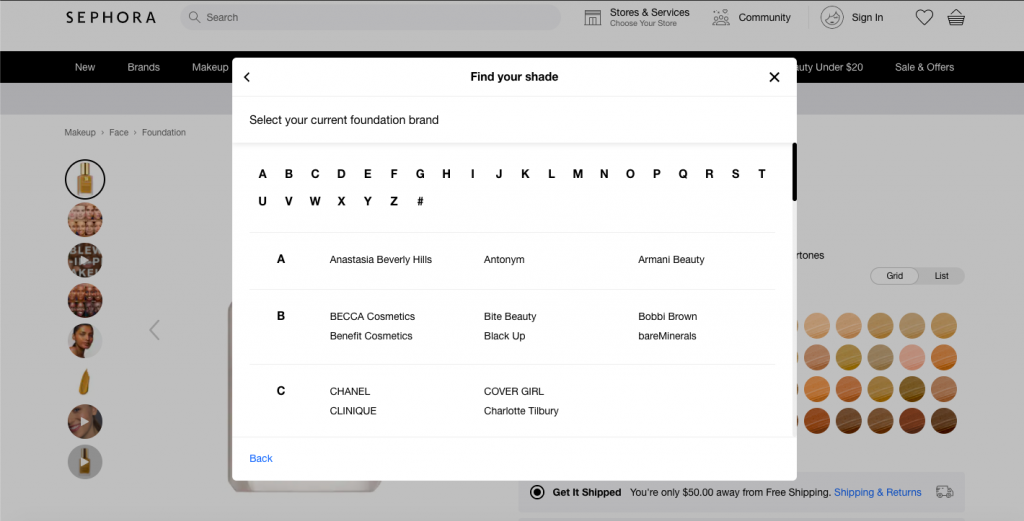
Task: Click the search magnifier icon
Action: point(194,17)
